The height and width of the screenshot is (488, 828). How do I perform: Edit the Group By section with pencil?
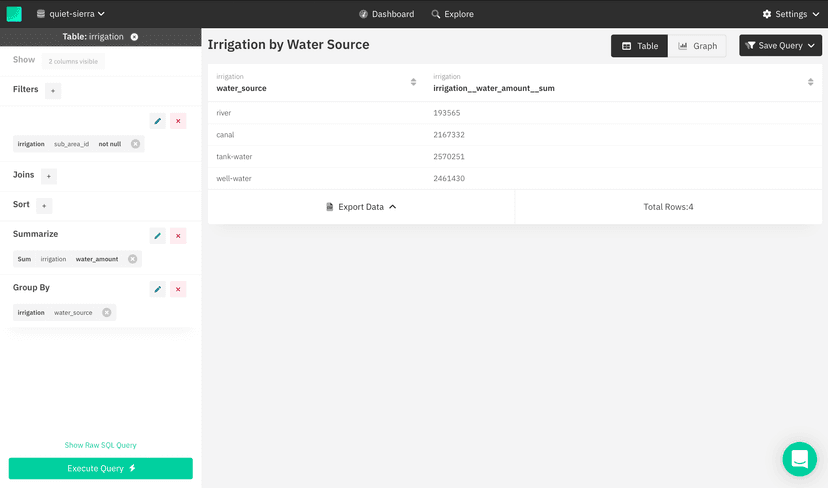157,289
